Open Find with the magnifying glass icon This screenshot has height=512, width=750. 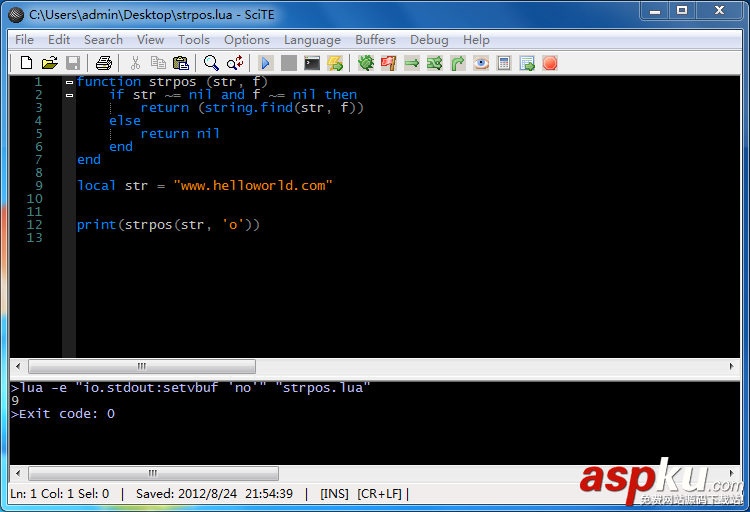[211, 63]
